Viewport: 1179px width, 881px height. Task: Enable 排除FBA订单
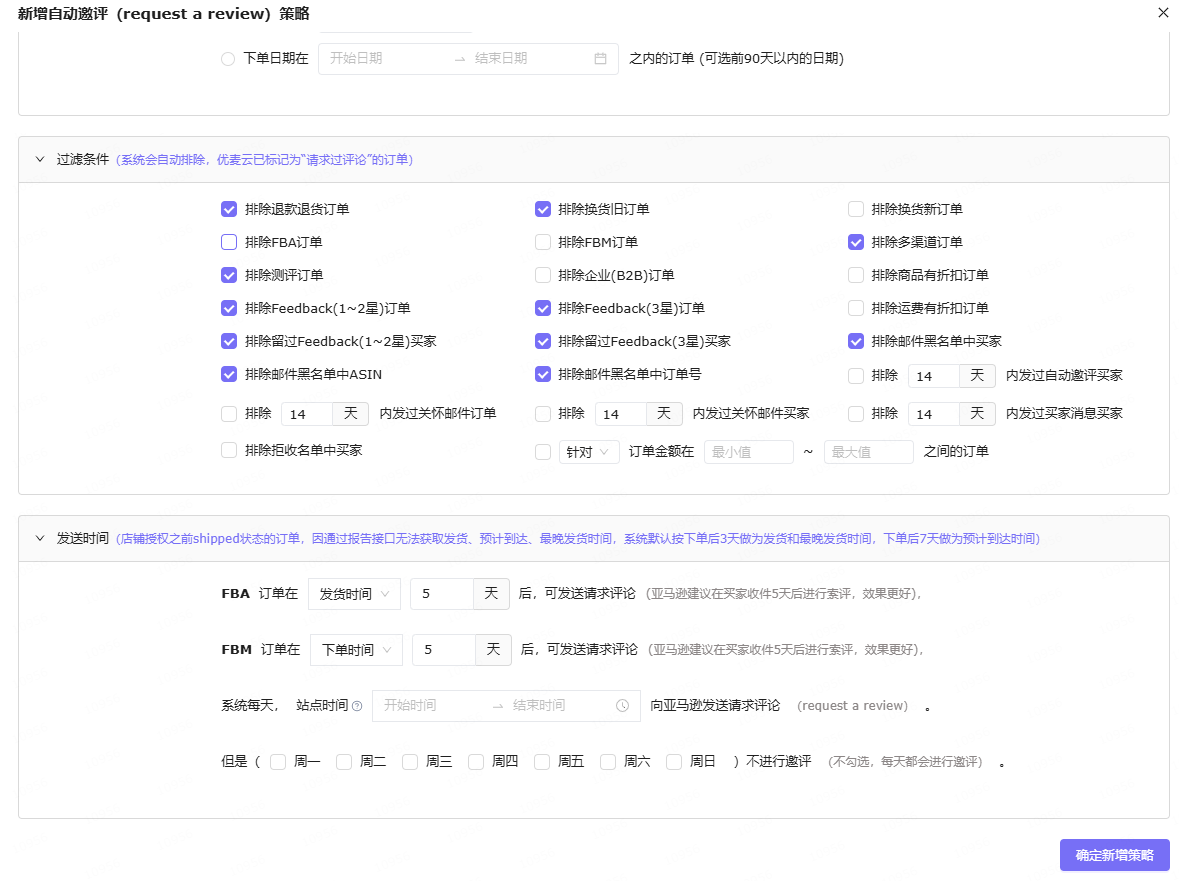(229, 242)
